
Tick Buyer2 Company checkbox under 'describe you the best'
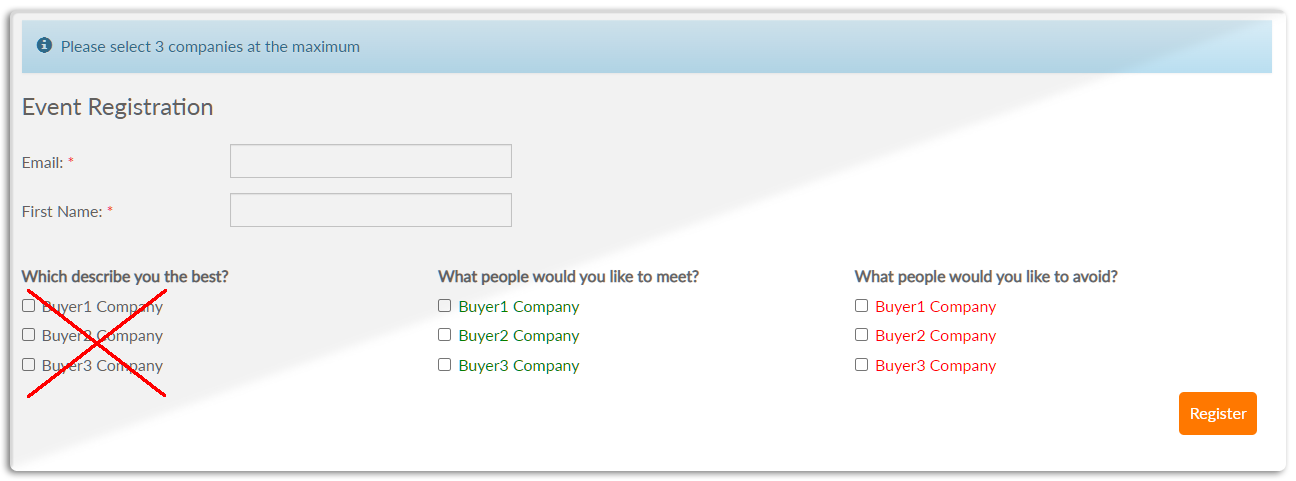(29, 335)
